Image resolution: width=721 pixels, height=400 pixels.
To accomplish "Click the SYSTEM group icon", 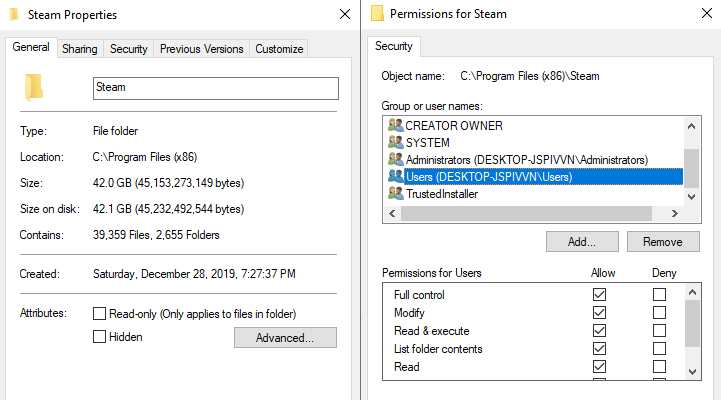I will click(395, 142).
